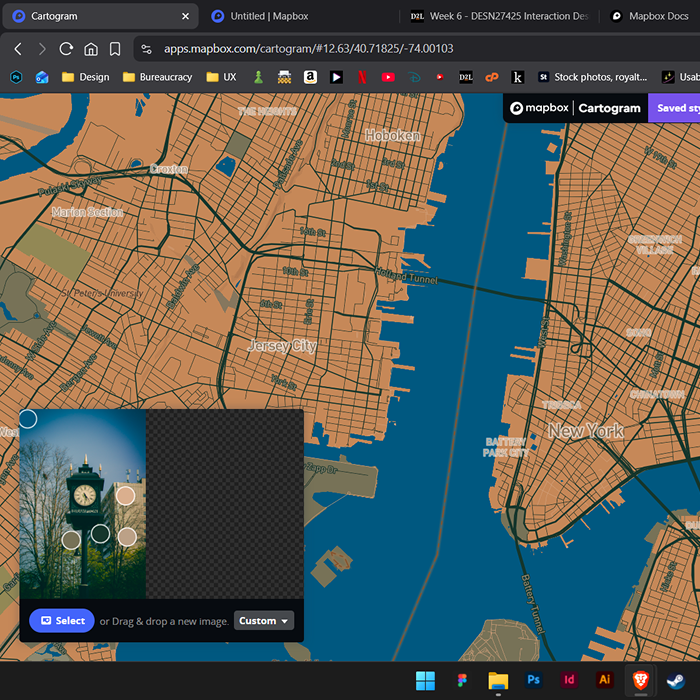This screenshot has width=700, height=700.
Task: Open the YouTube bookmark icon
Action: [388, 77]
